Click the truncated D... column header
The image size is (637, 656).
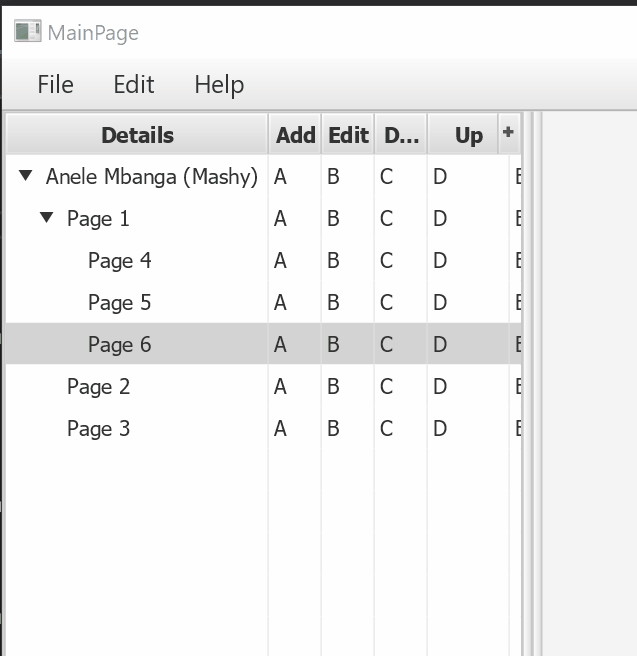click(401, 135)
